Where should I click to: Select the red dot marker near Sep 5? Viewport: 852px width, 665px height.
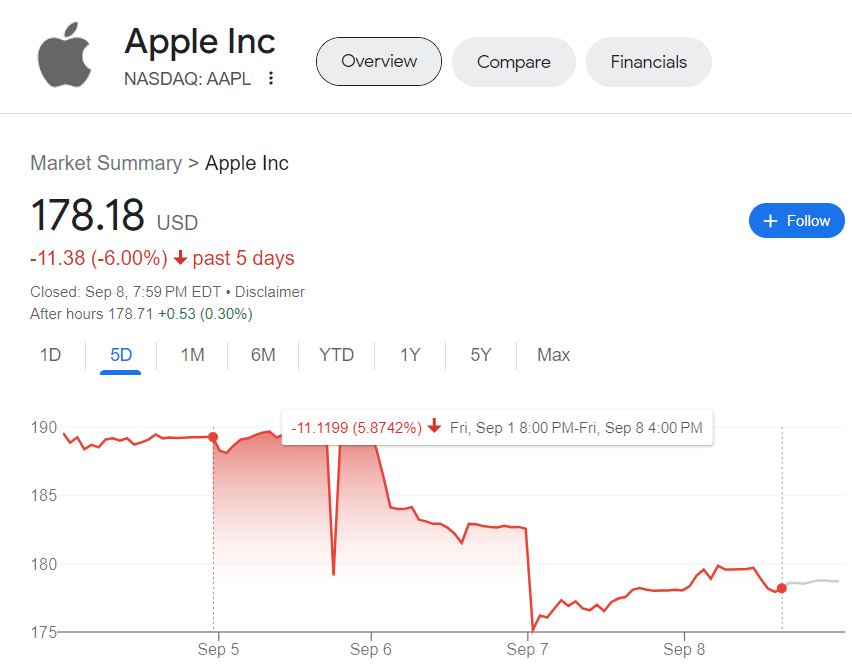[x=213, y=437]
